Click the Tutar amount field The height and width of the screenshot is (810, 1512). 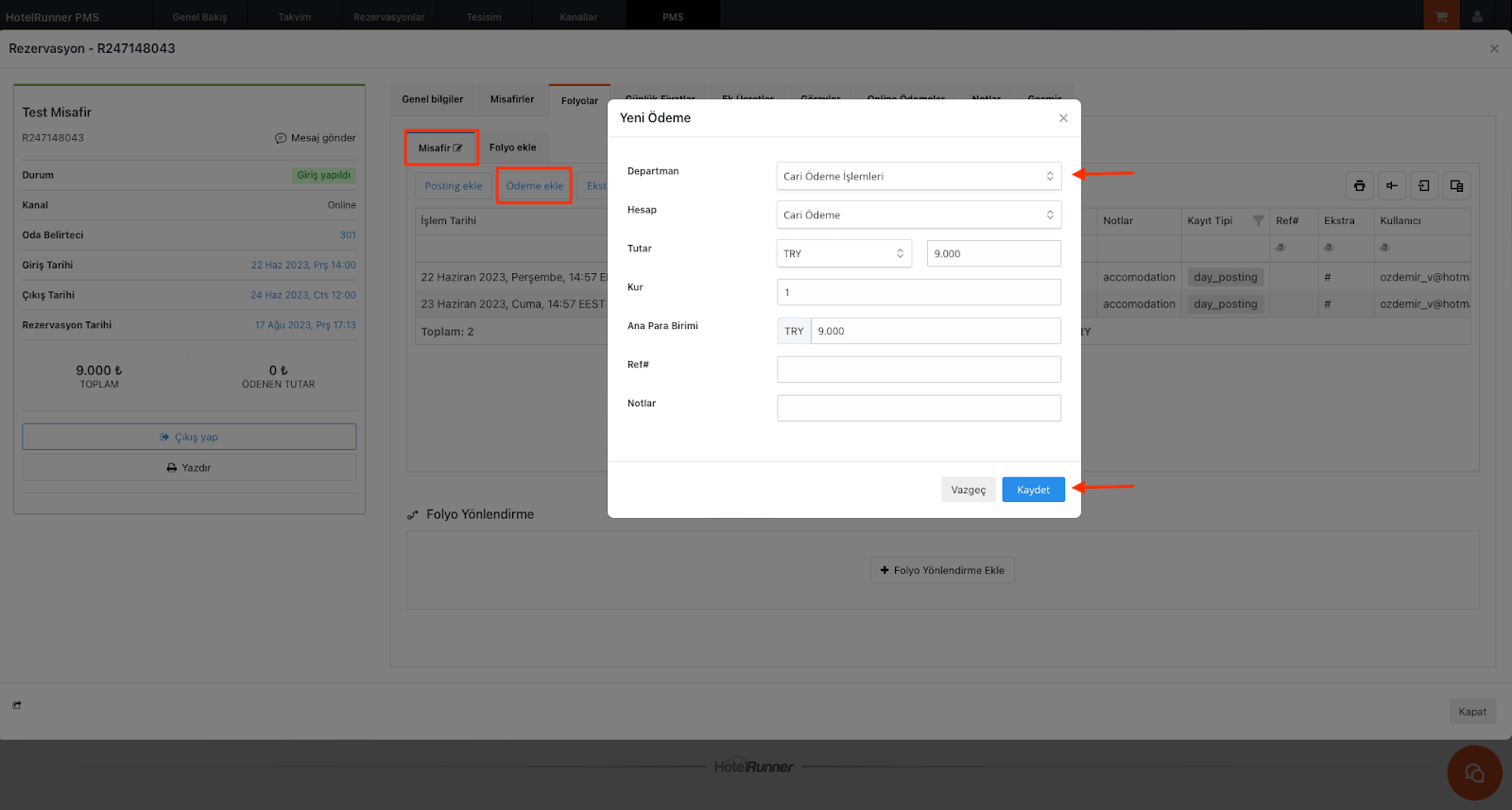[993, 254]
